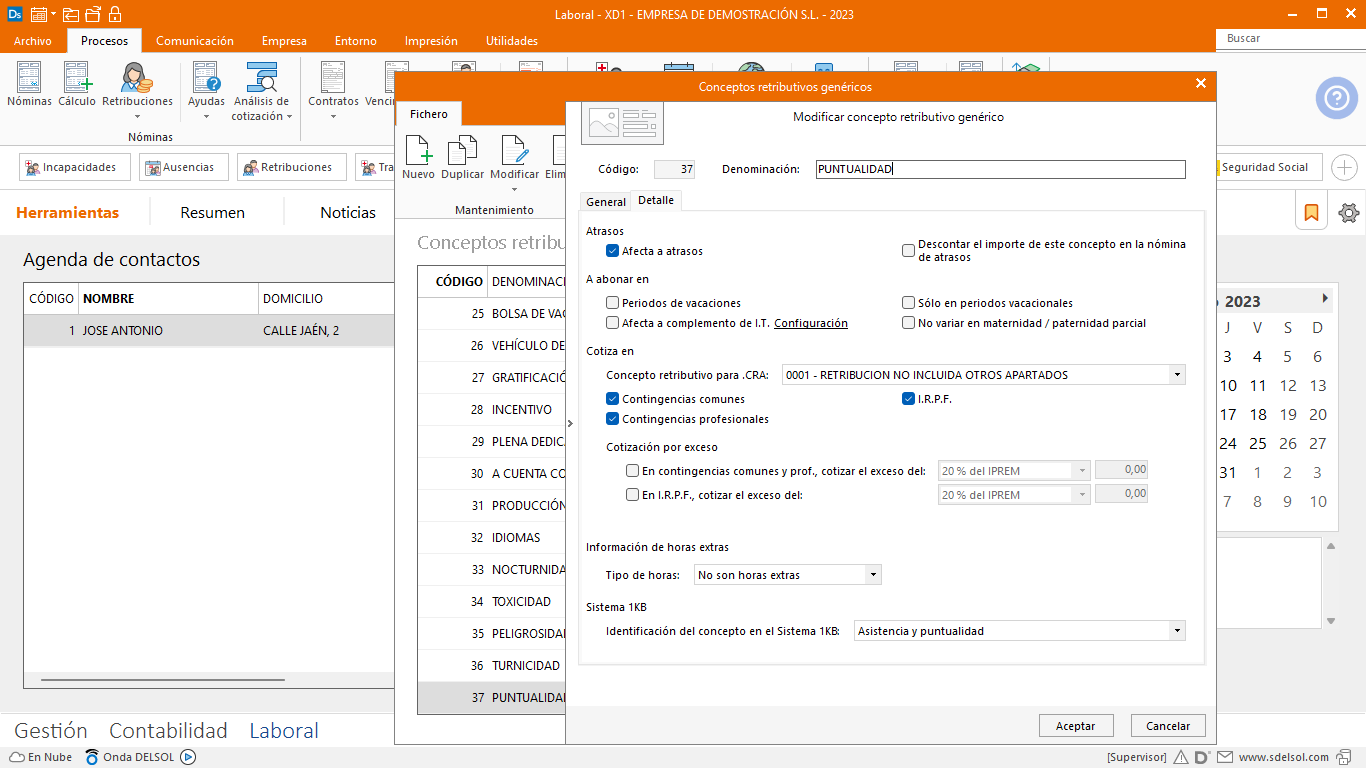Screen dimensions: 1366x768
Task: Expand the Concepto retributivo para .CRA dropdown
Action: [1176, 375]
